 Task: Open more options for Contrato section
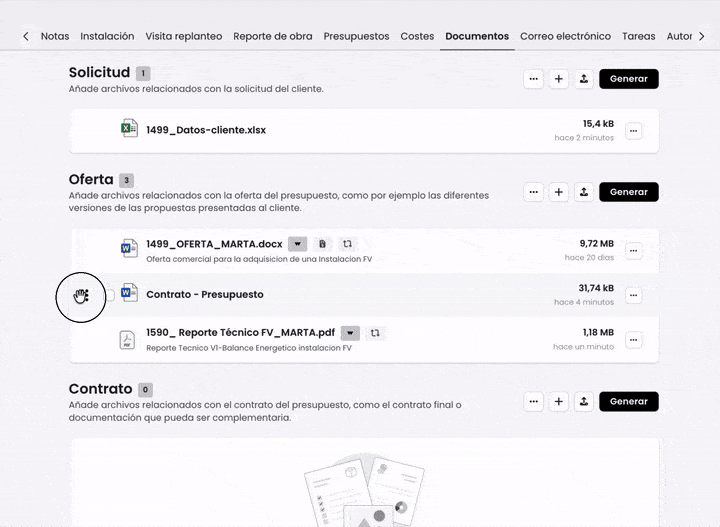click(534, 402)
